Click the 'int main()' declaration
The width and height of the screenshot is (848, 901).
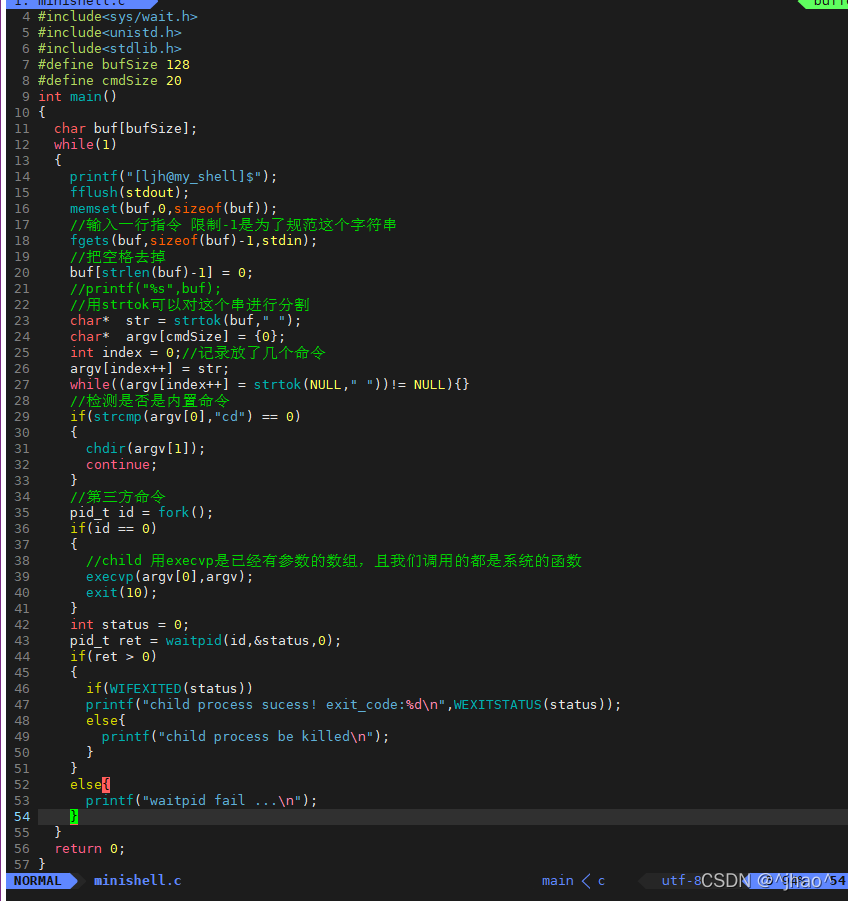[x=78, y=97]
